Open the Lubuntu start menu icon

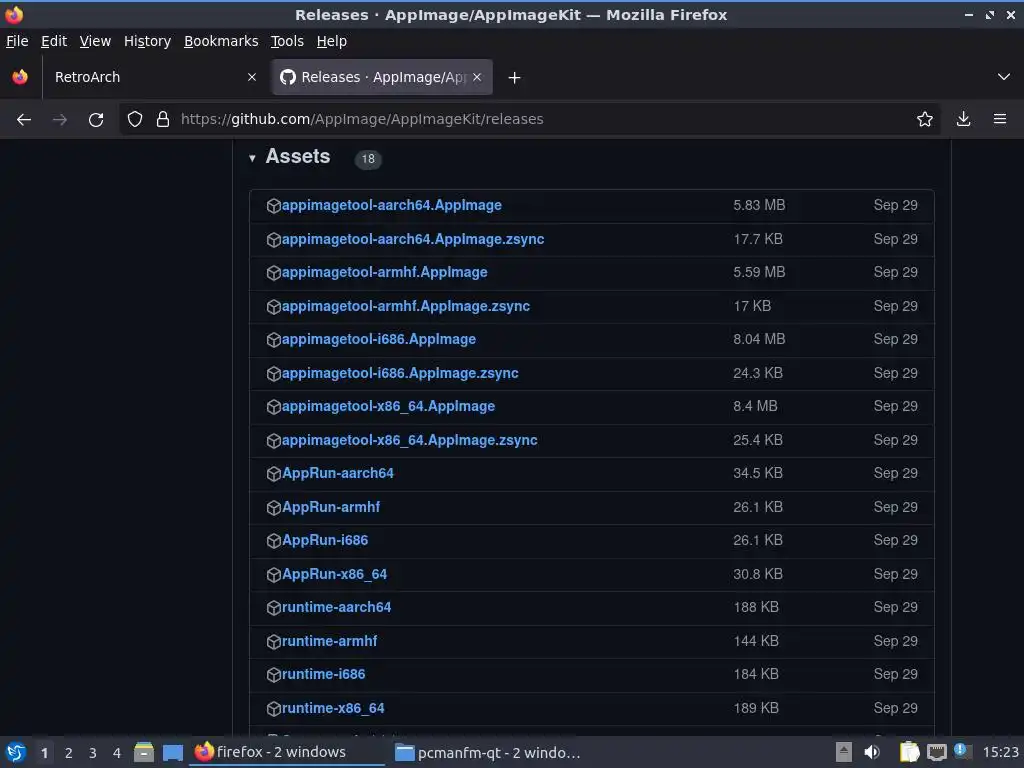point(16,753)
